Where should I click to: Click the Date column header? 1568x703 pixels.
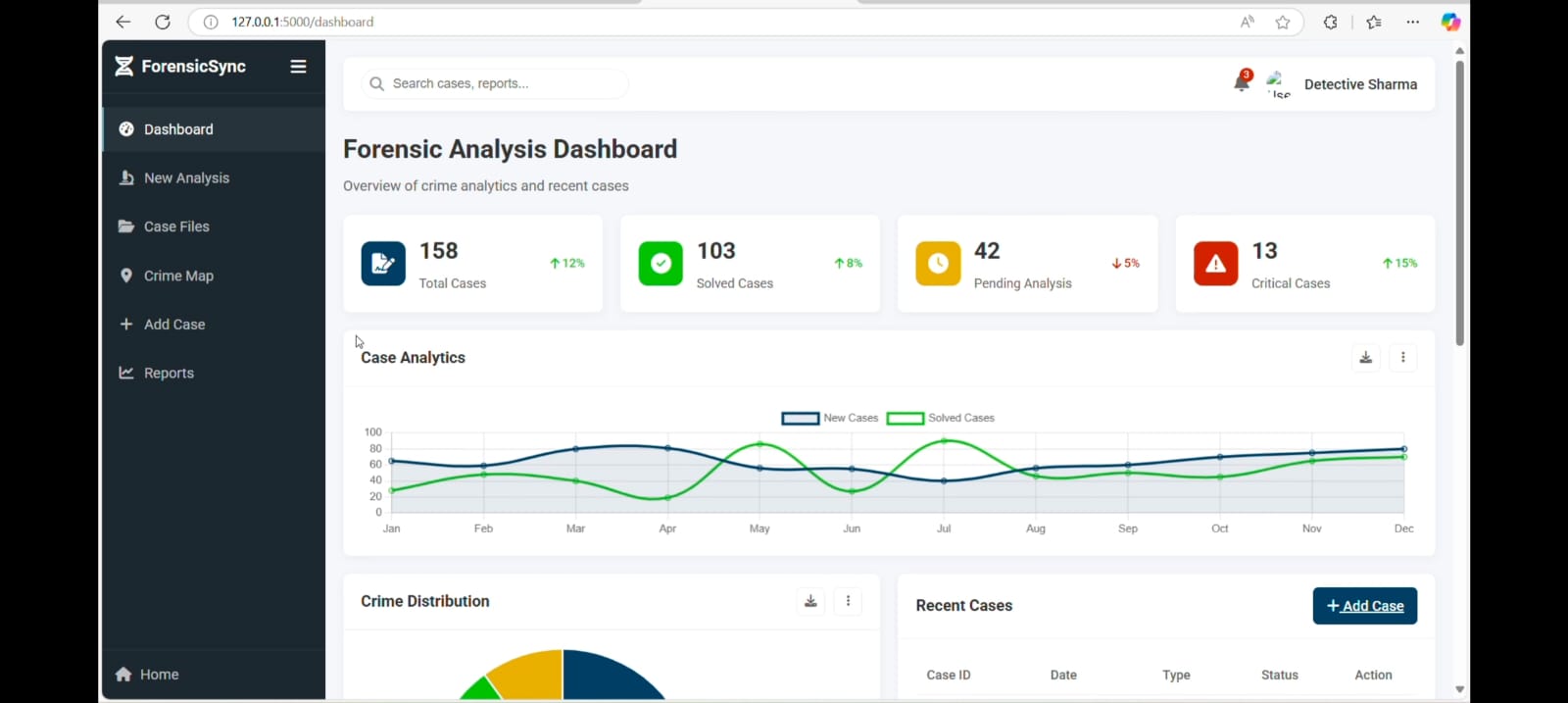coord(1063,676)
